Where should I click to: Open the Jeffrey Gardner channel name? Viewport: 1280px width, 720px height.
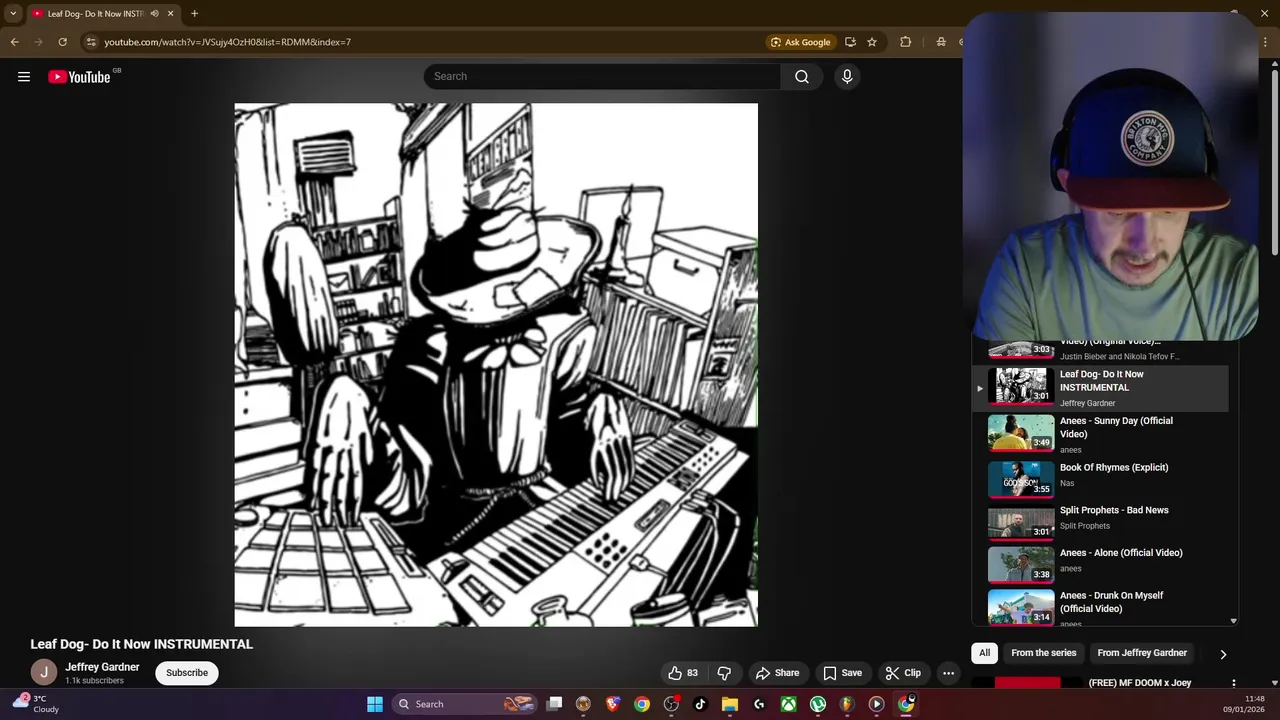click(x=102, y=667)
